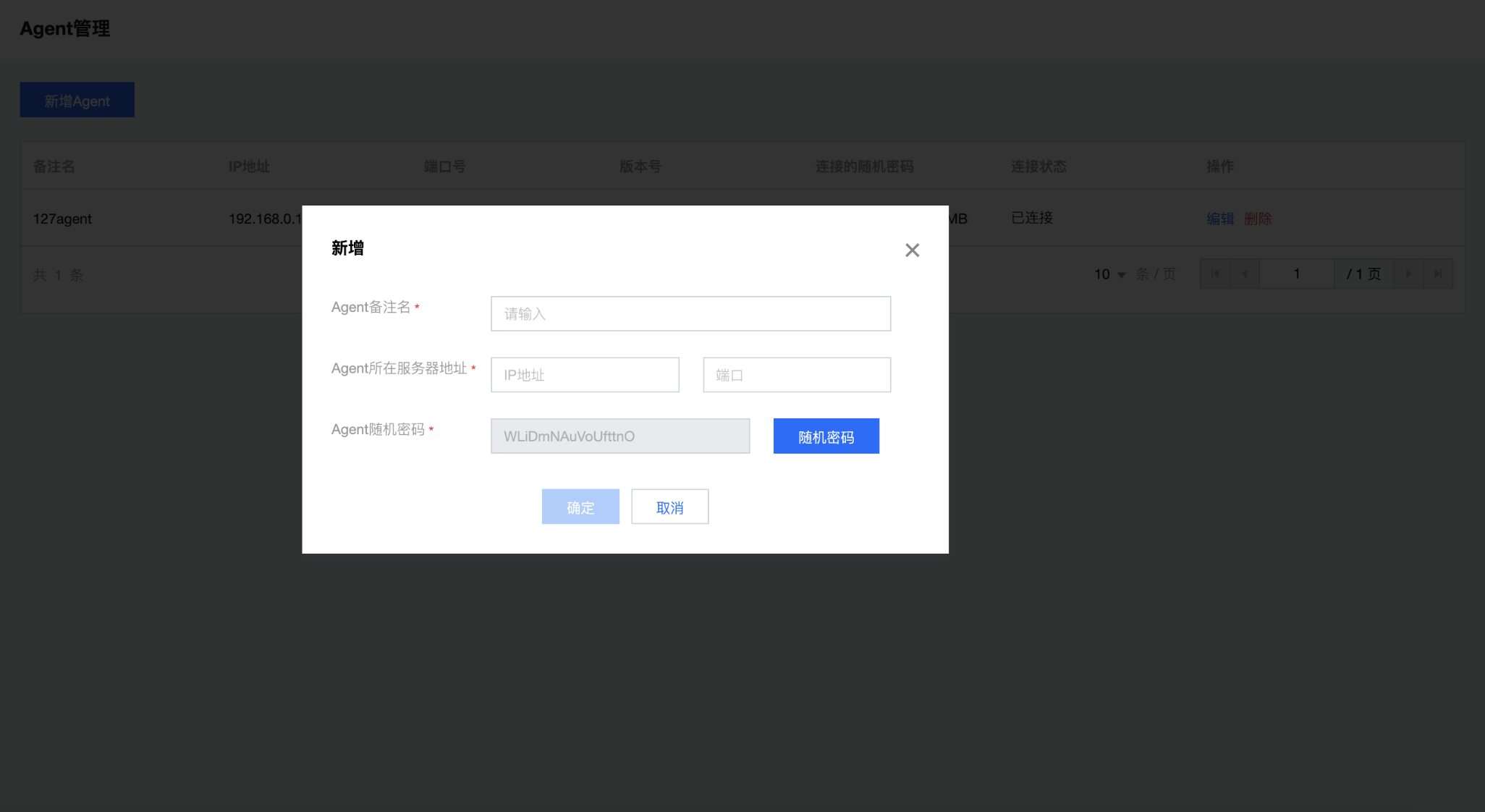This screenshot has height=812, width=1485.
Task: Generate a new 随机密码
Action: (826, 436)
